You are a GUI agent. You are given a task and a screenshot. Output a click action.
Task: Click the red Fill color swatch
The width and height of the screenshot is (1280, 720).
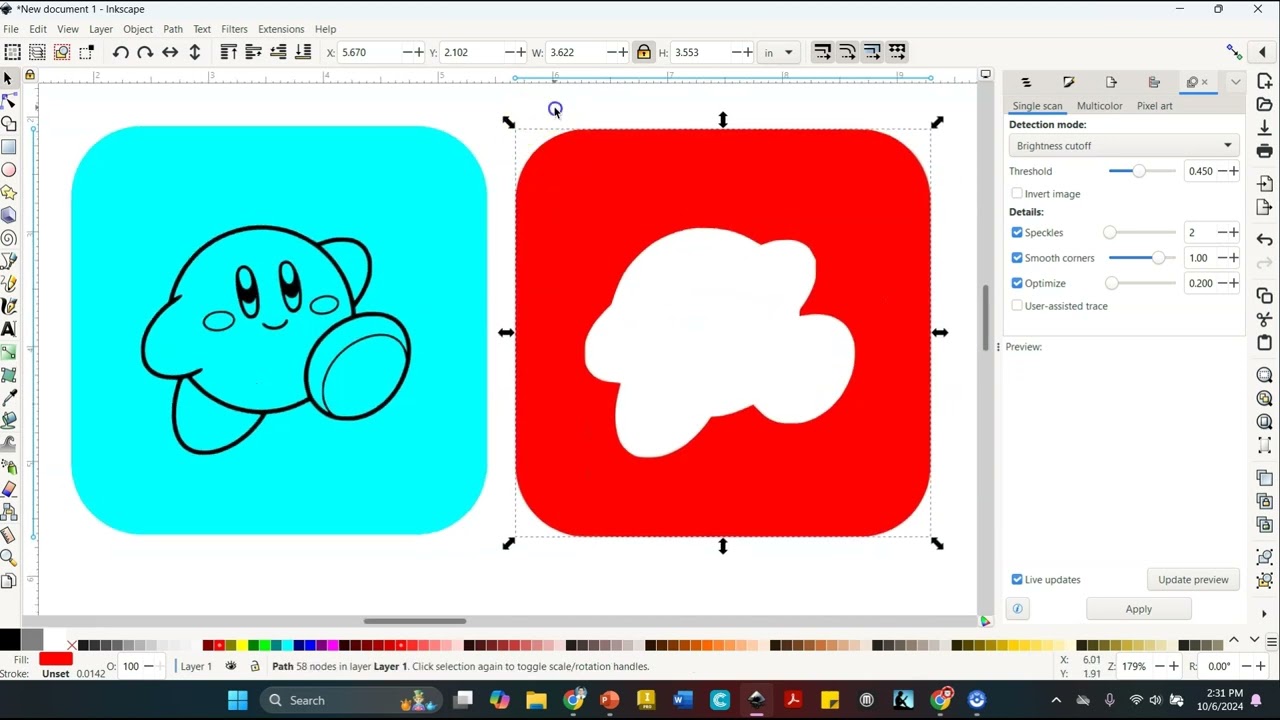[x=56, y=659]
